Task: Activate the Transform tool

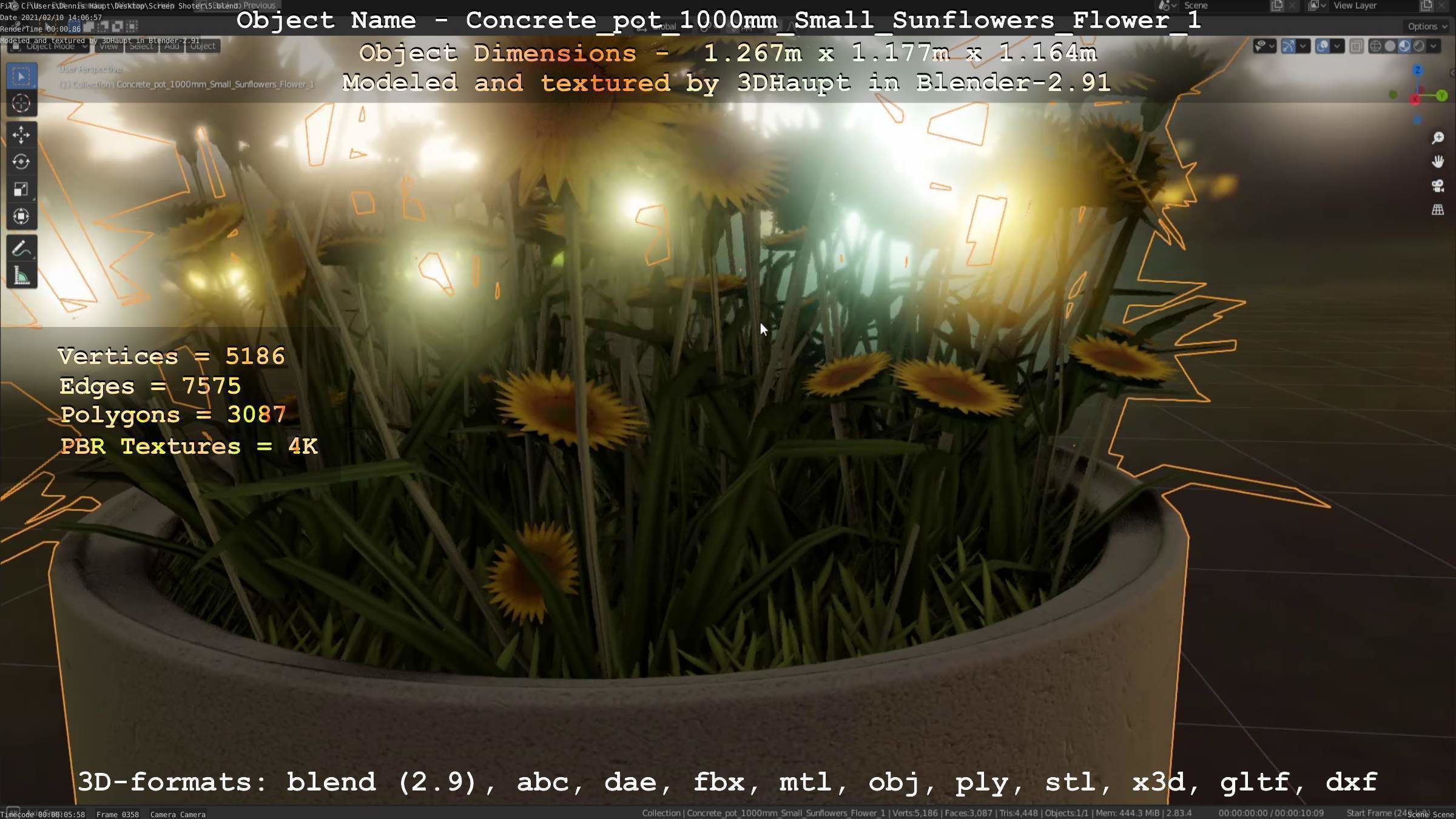Action: 21,217
